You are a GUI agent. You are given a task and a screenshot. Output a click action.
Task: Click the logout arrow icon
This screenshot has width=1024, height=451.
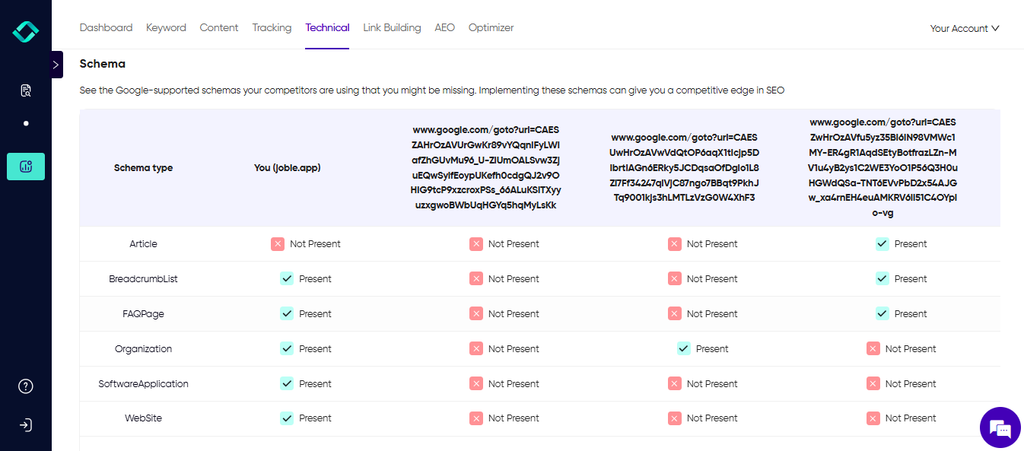point(25,426)
